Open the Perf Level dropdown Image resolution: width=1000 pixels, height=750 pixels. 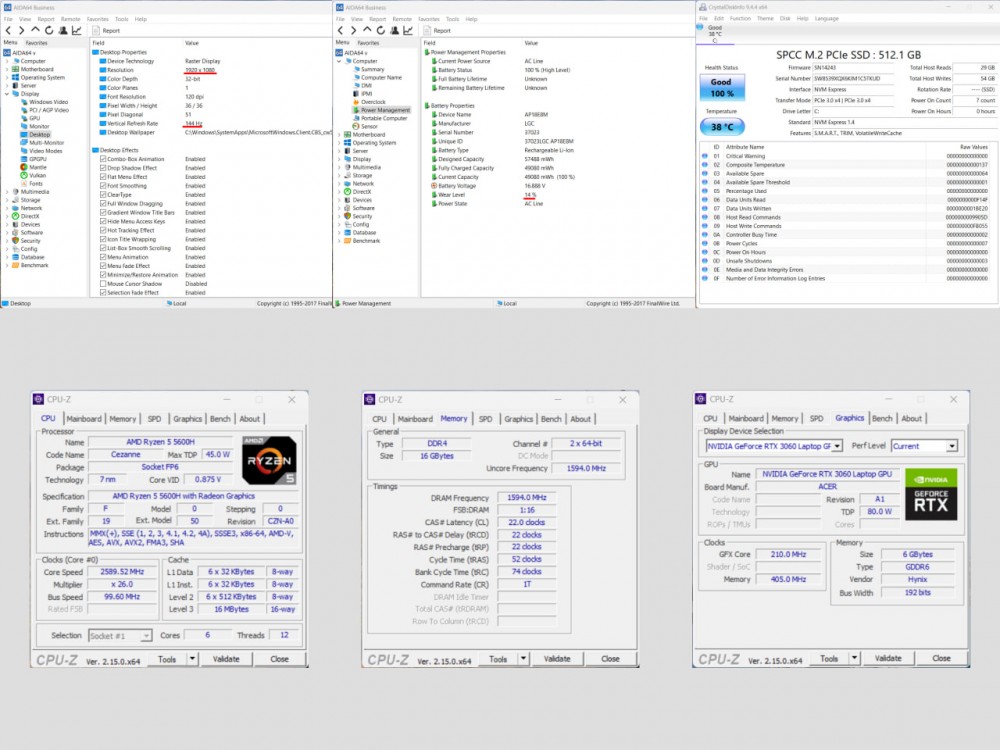coord(925,446)
